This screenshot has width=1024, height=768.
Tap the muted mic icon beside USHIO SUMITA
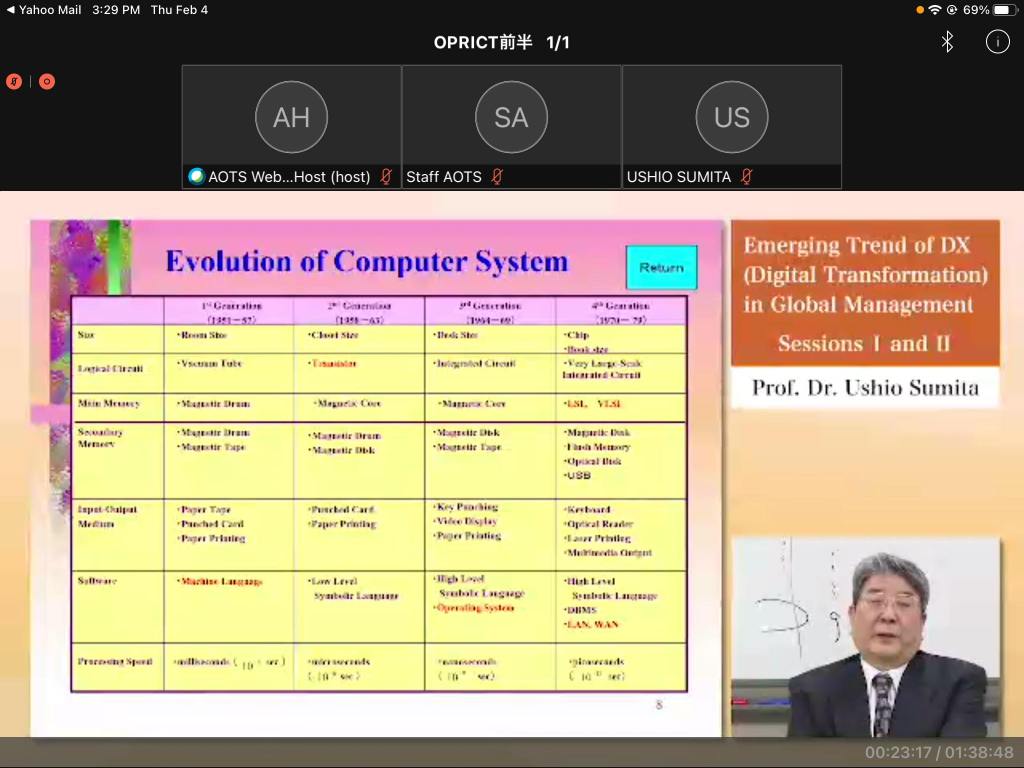tap(746, 177)
